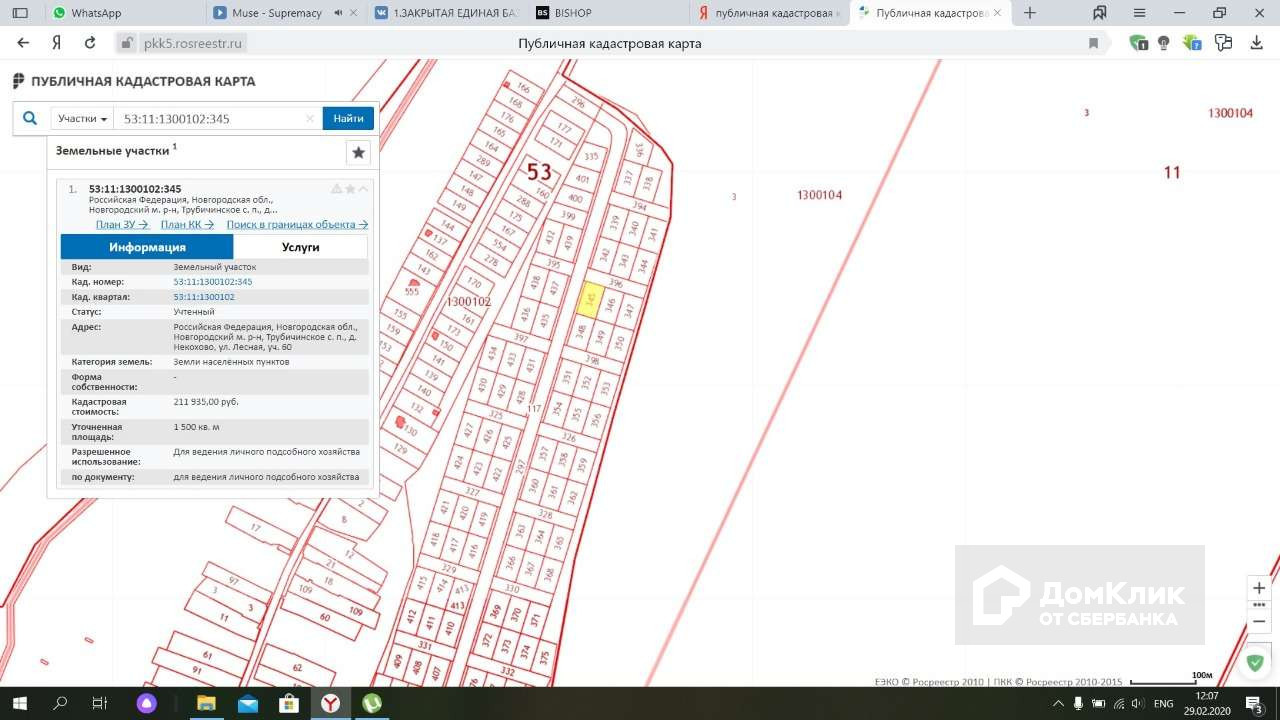Open the browser hamburger menu
This screenshot has height=720, width=1280.
coord(1140,13)
